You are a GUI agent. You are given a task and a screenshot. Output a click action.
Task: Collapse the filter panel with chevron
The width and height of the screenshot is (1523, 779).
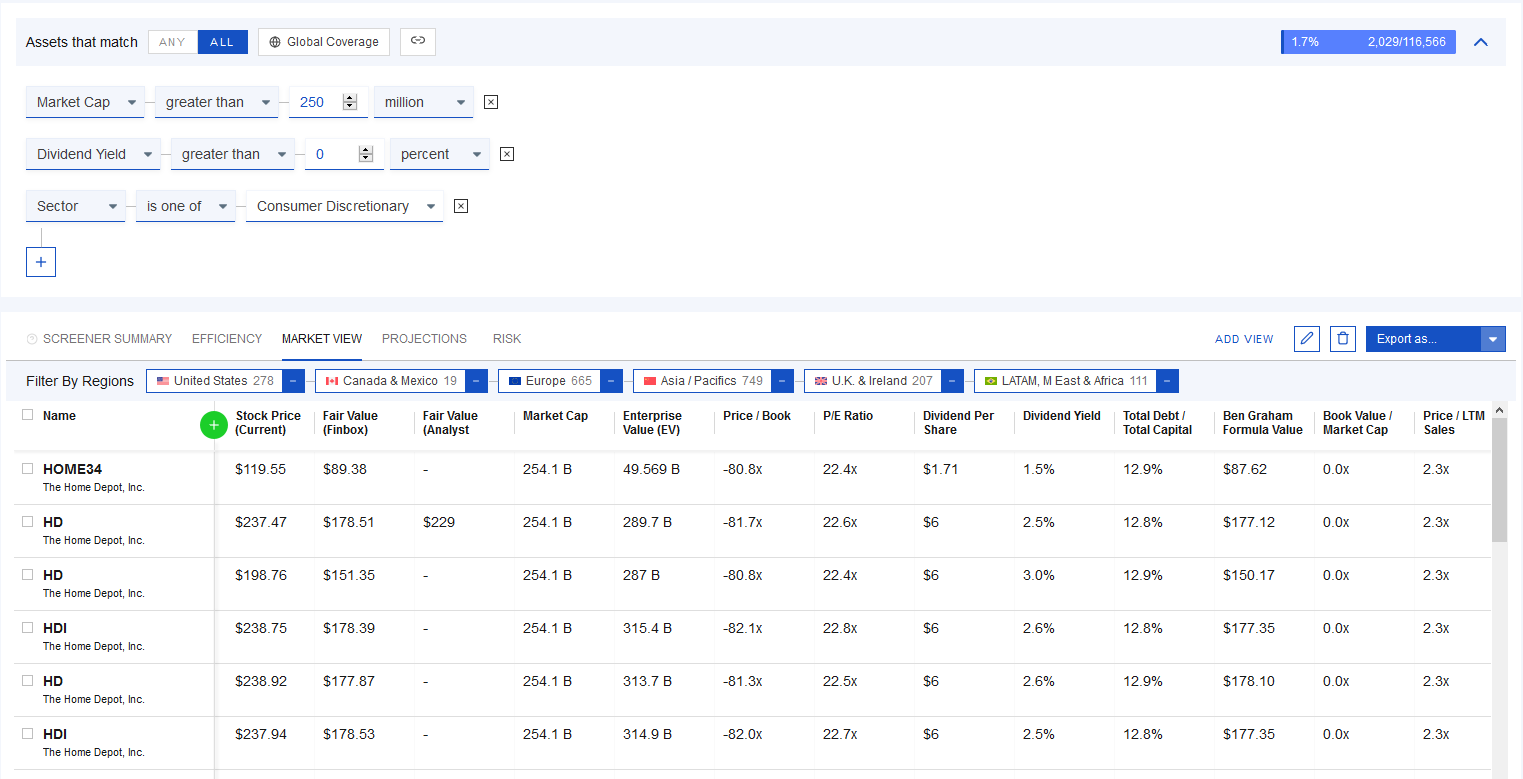1481,42
